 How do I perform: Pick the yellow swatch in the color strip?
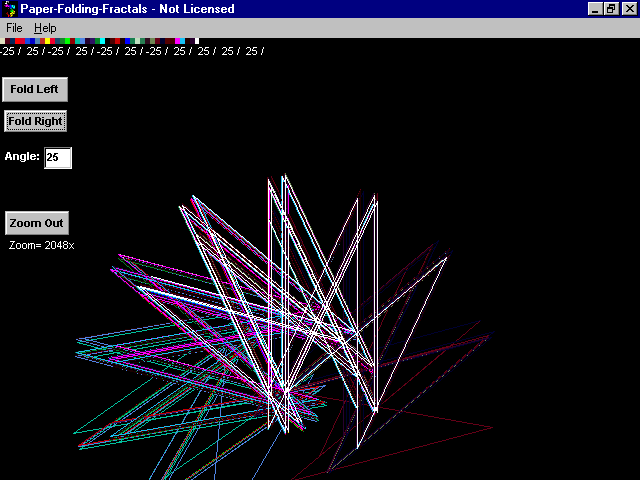47,41
